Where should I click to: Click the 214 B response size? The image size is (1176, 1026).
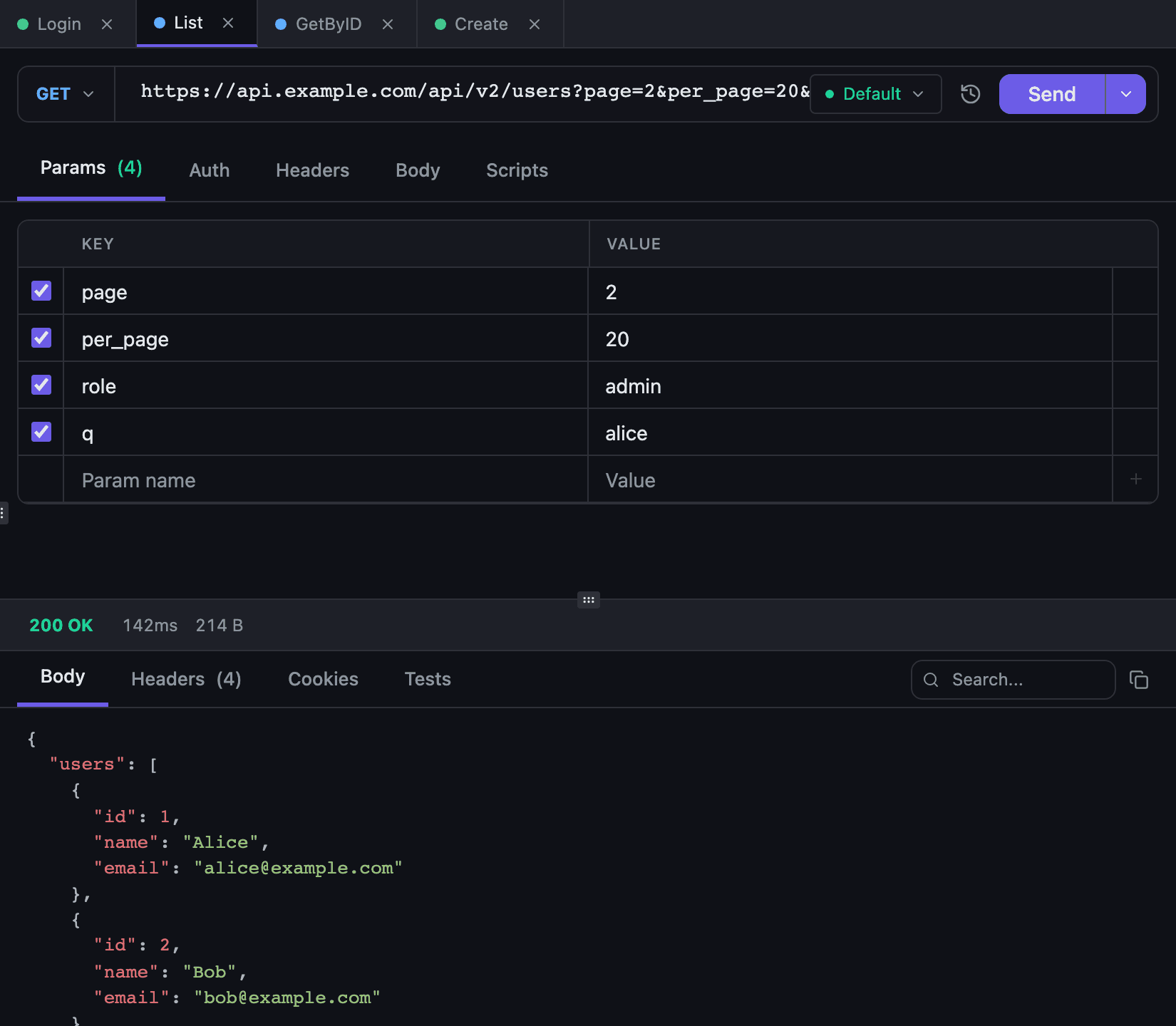coord(220,625)
